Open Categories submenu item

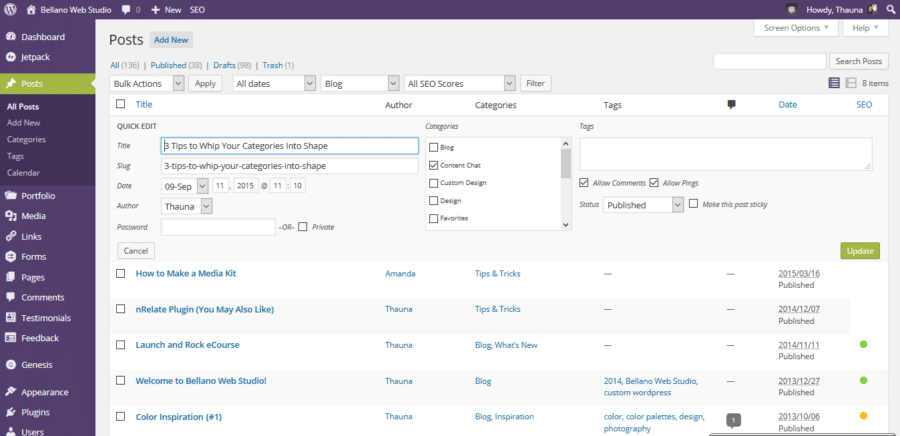pos(26,139)
